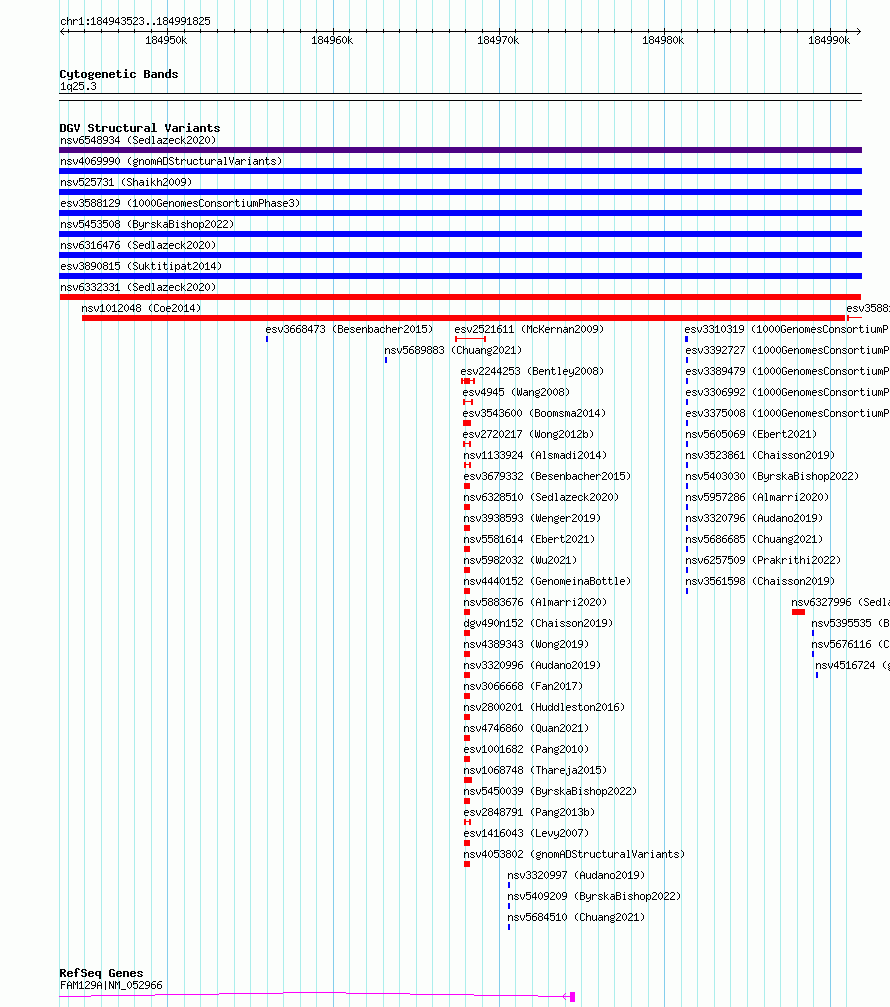The image size is (890, 1007).
Task: Click nsv3320997 (Audano2019) variant label
Action: (x=576, y=875)
